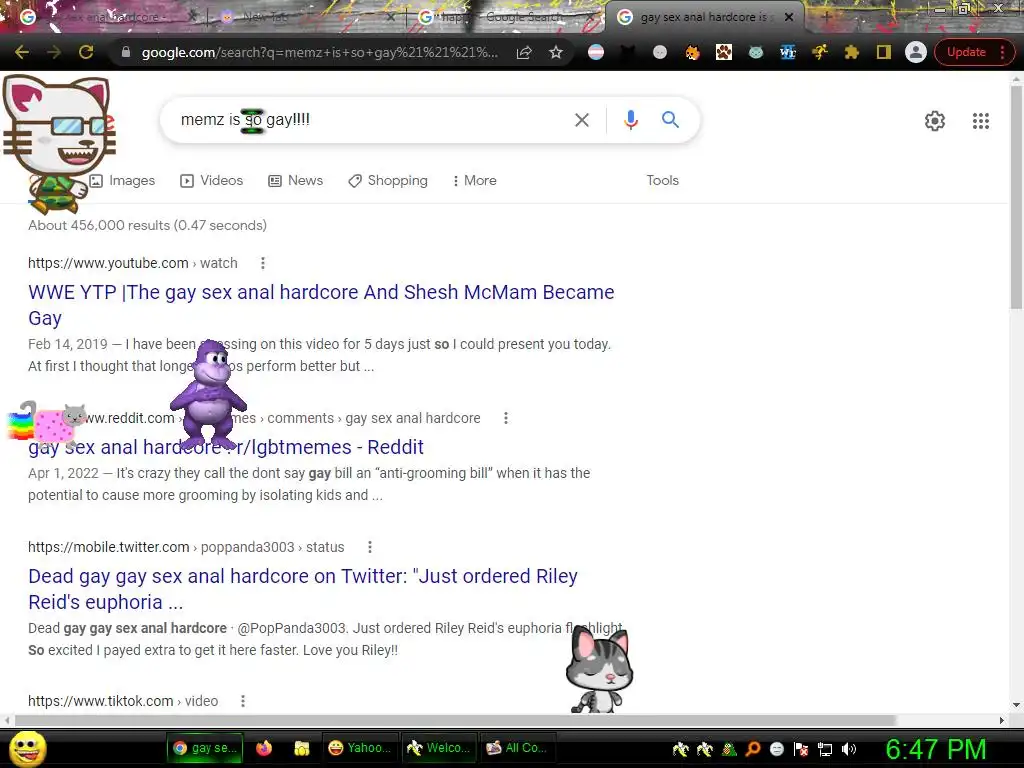Click the scroll-down arrow of vertical scrollbar
This screenshot has width=1024, height=768.
click(1017, 705)
